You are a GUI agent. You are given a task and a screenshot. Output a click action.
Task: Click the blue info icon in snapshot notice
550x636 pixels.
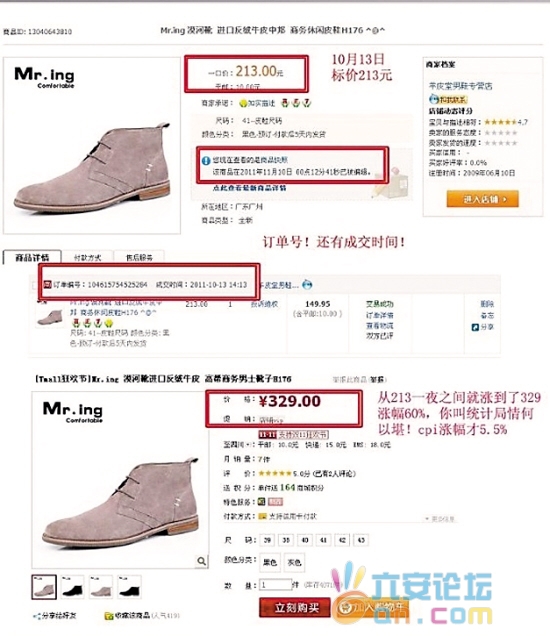[206, 161]
